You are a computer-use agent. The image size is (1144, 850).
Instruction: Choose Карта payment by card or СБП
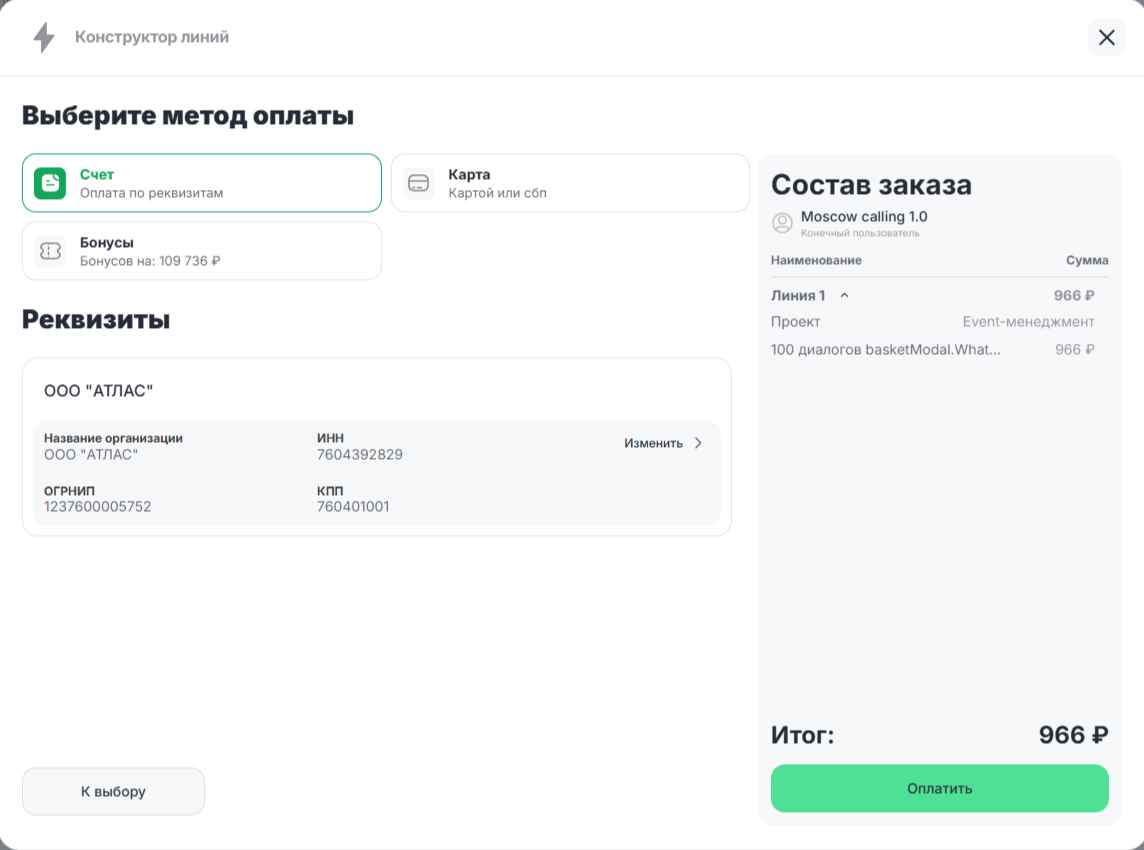[x=570, y=183]
